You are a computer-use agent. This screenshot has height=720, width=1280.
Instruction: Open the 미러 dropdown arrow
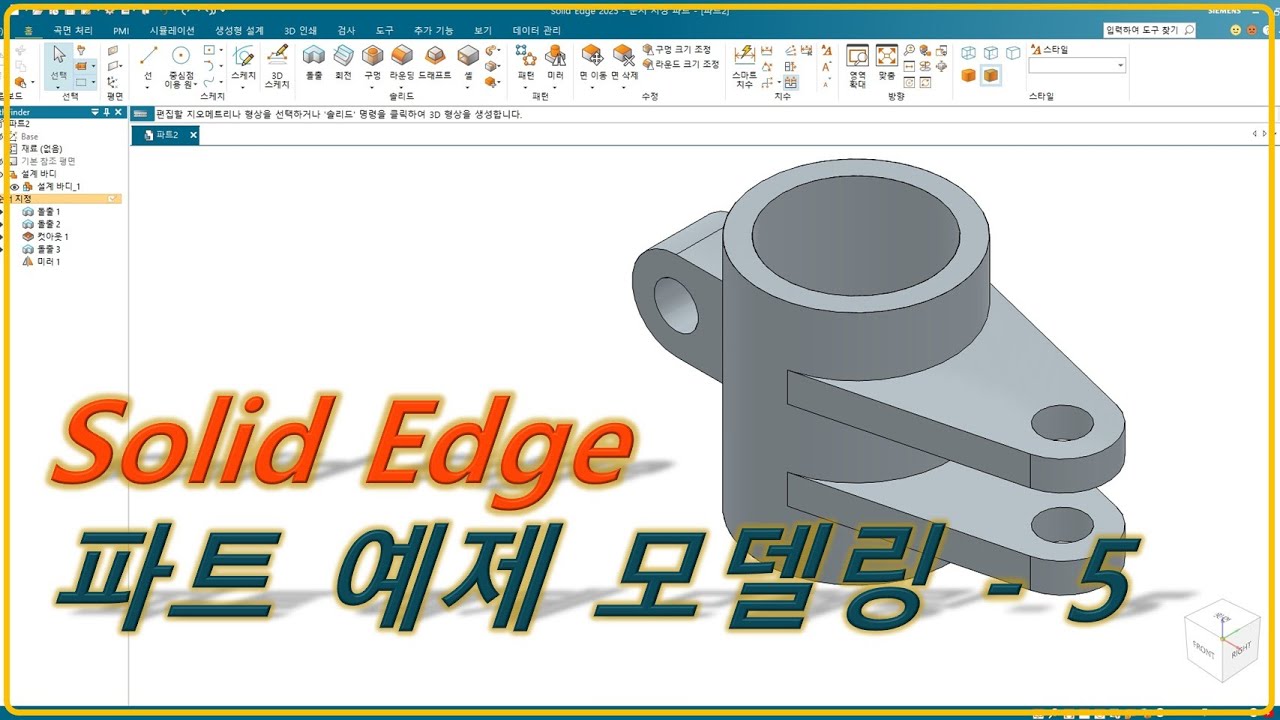[x=555, y=88]
